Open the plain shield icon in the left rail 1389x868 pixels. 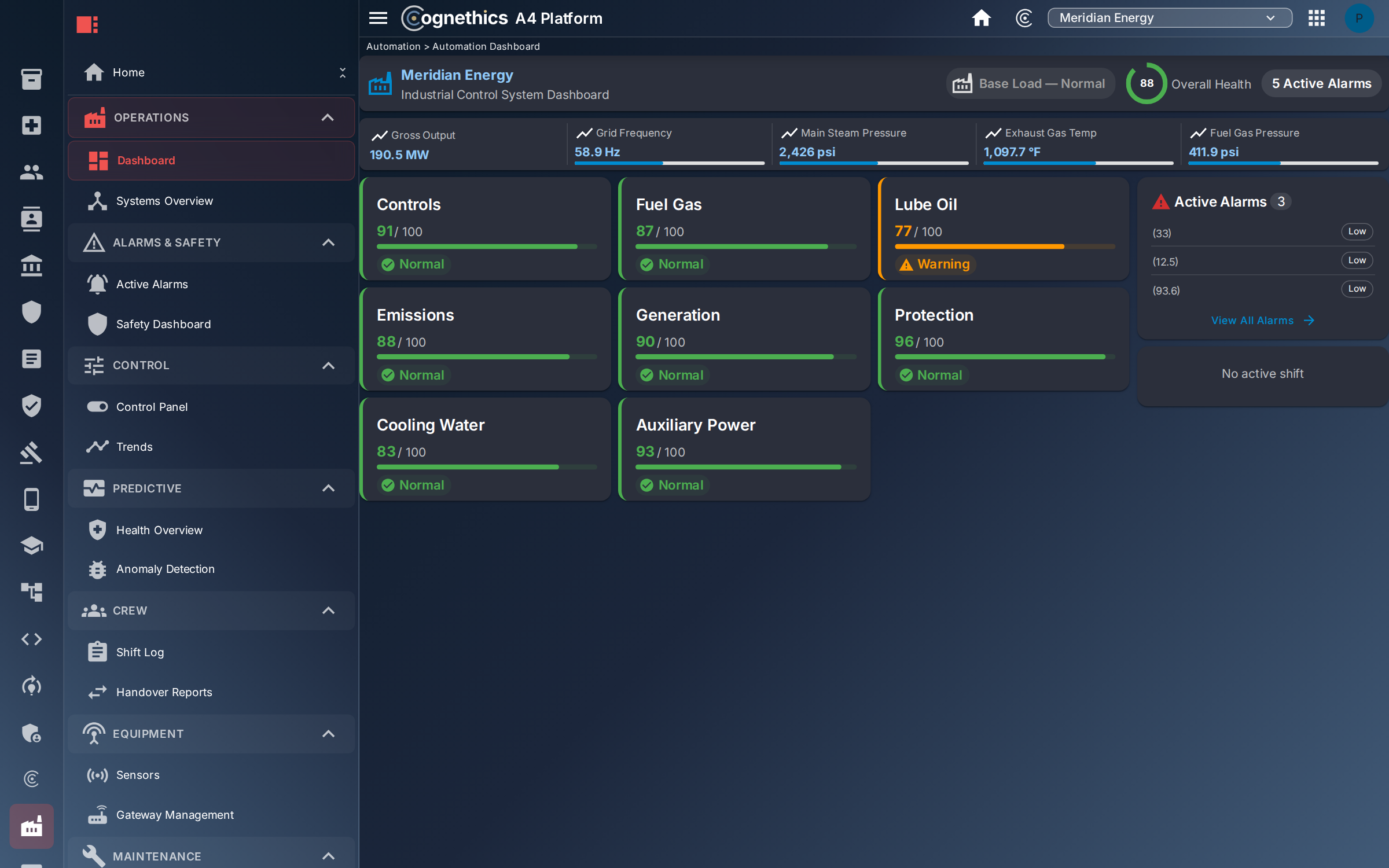tap(31, 312)
